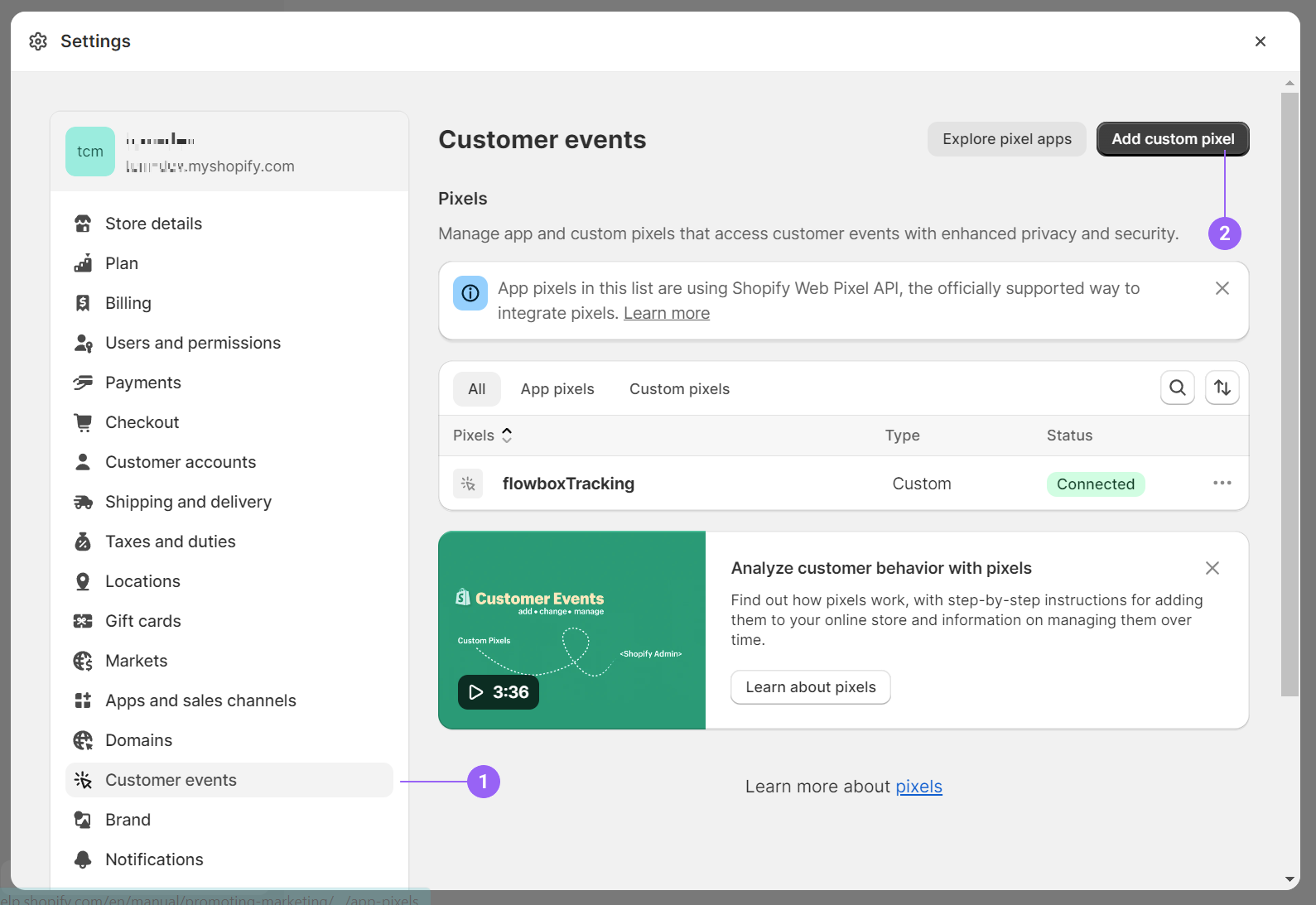Go to Billing settings
Screen dimensions: 1316x905
(x=128, y=303)
